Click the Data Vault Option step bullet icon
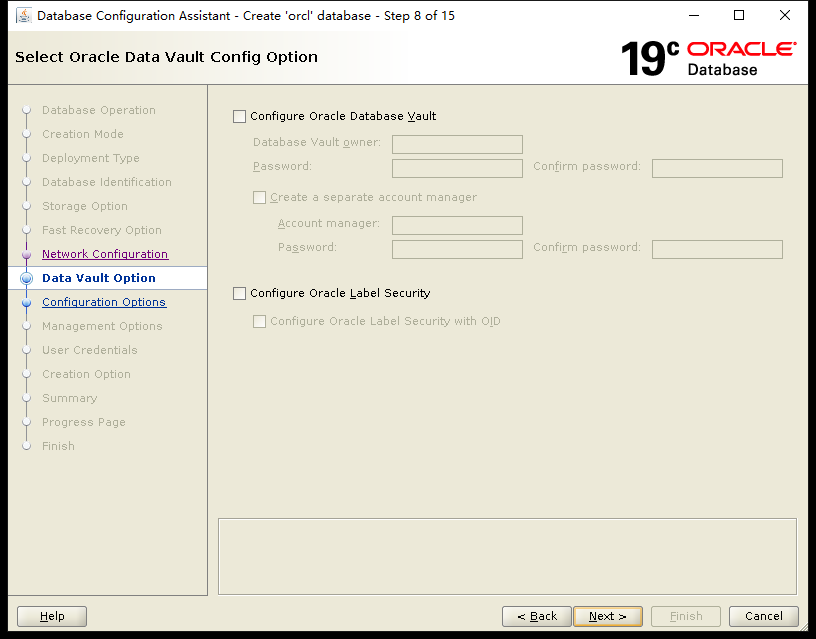The width and height of the screenshot is (816, 639). [x=27, y=278]
